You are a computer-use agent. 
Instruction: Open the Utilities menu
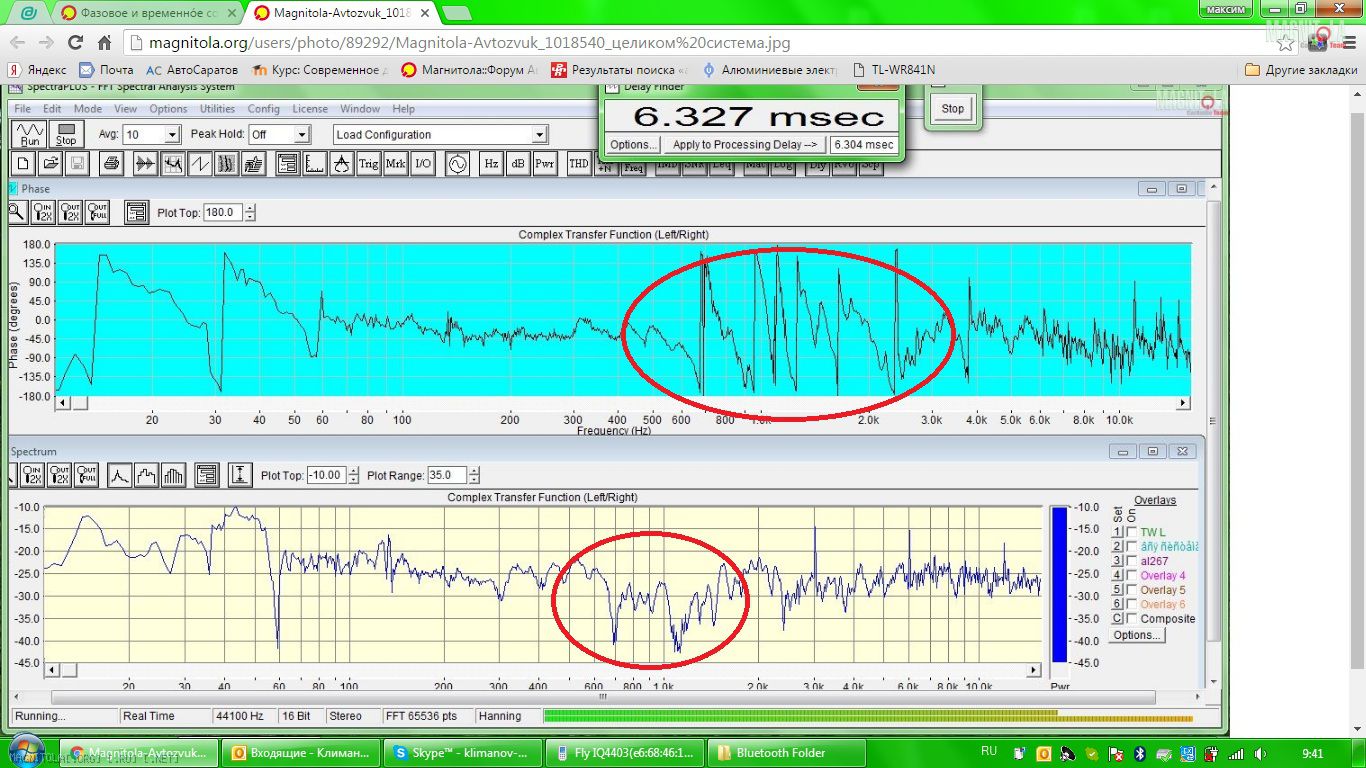(x=217, y=109)
